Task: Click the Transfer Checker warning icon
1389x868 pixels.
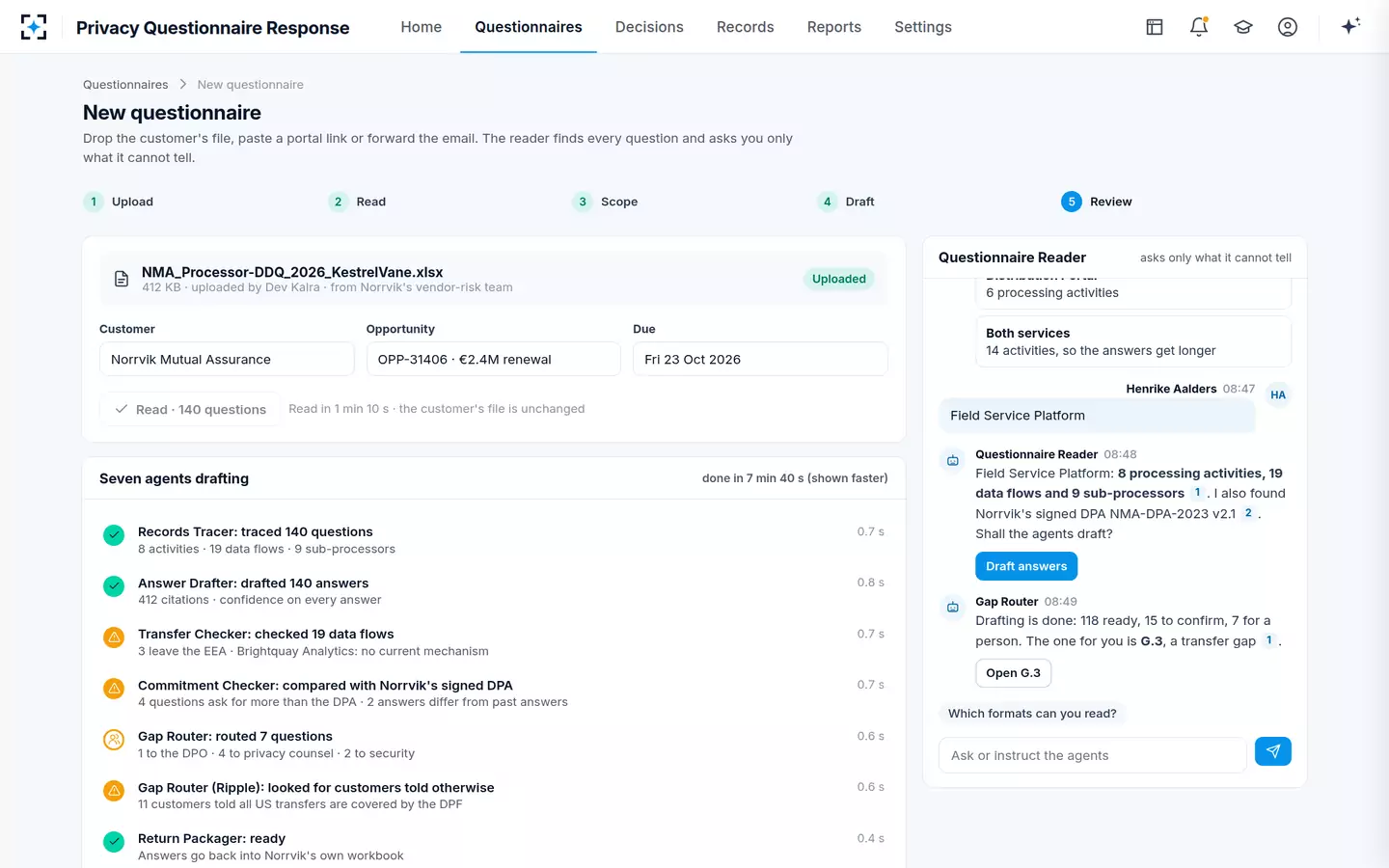Action: point(114,637)
